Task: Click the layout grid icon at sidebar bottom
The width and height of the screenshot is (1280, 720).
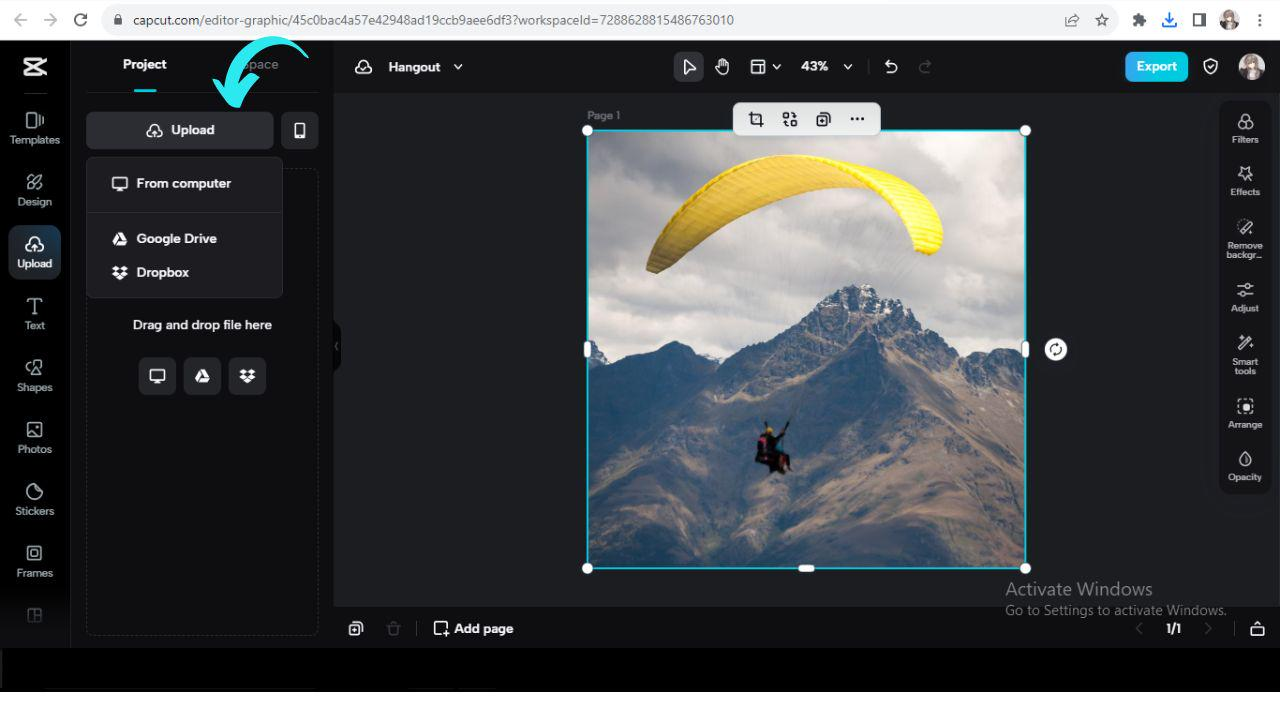Action: 34,616
